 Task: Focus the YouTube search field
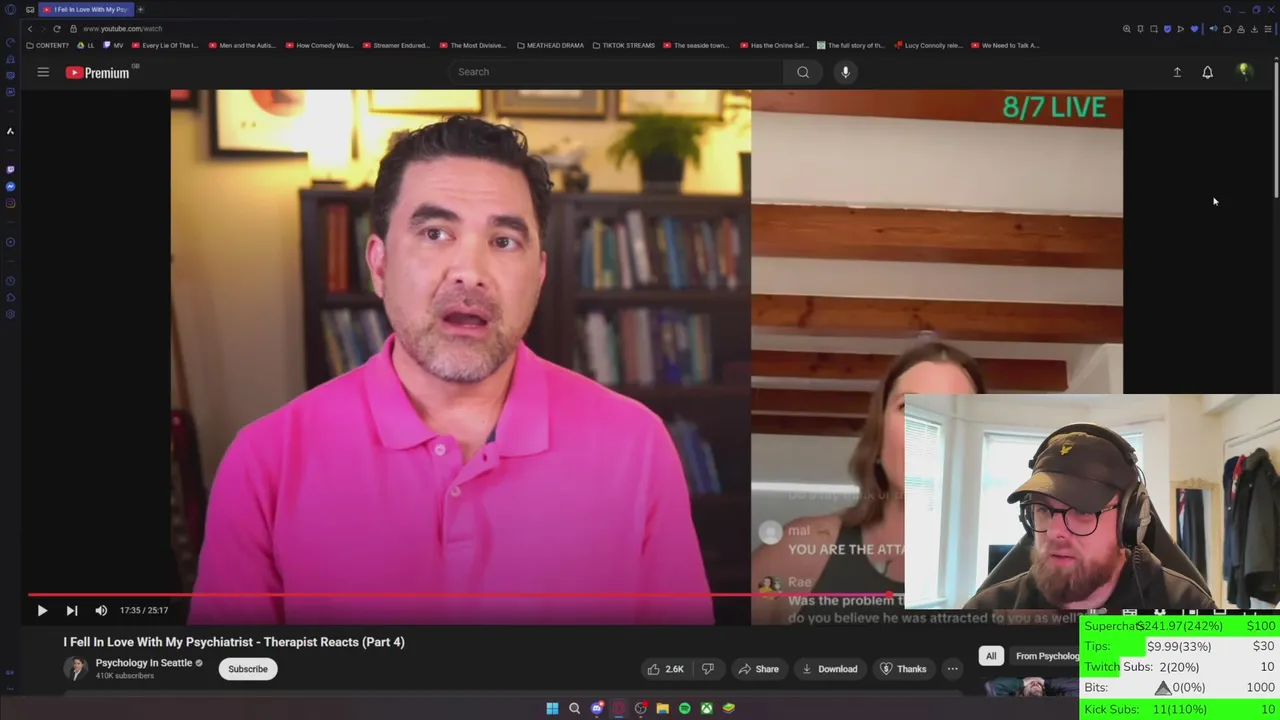pos(615,72)
